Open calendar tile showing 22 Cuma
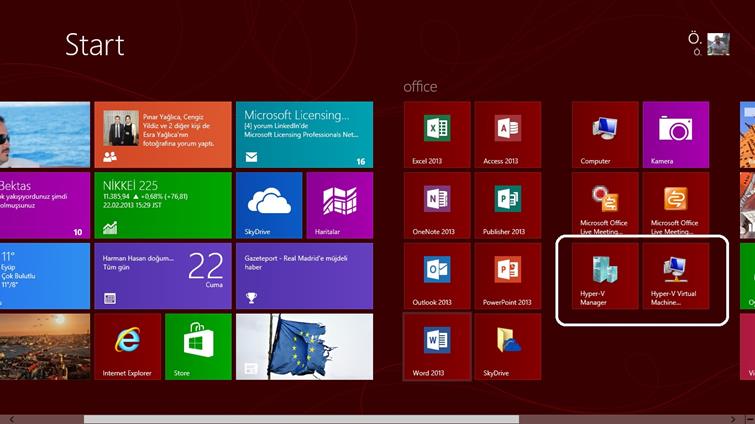The width and height of the screenshot is (755, 424). [163, 276]
